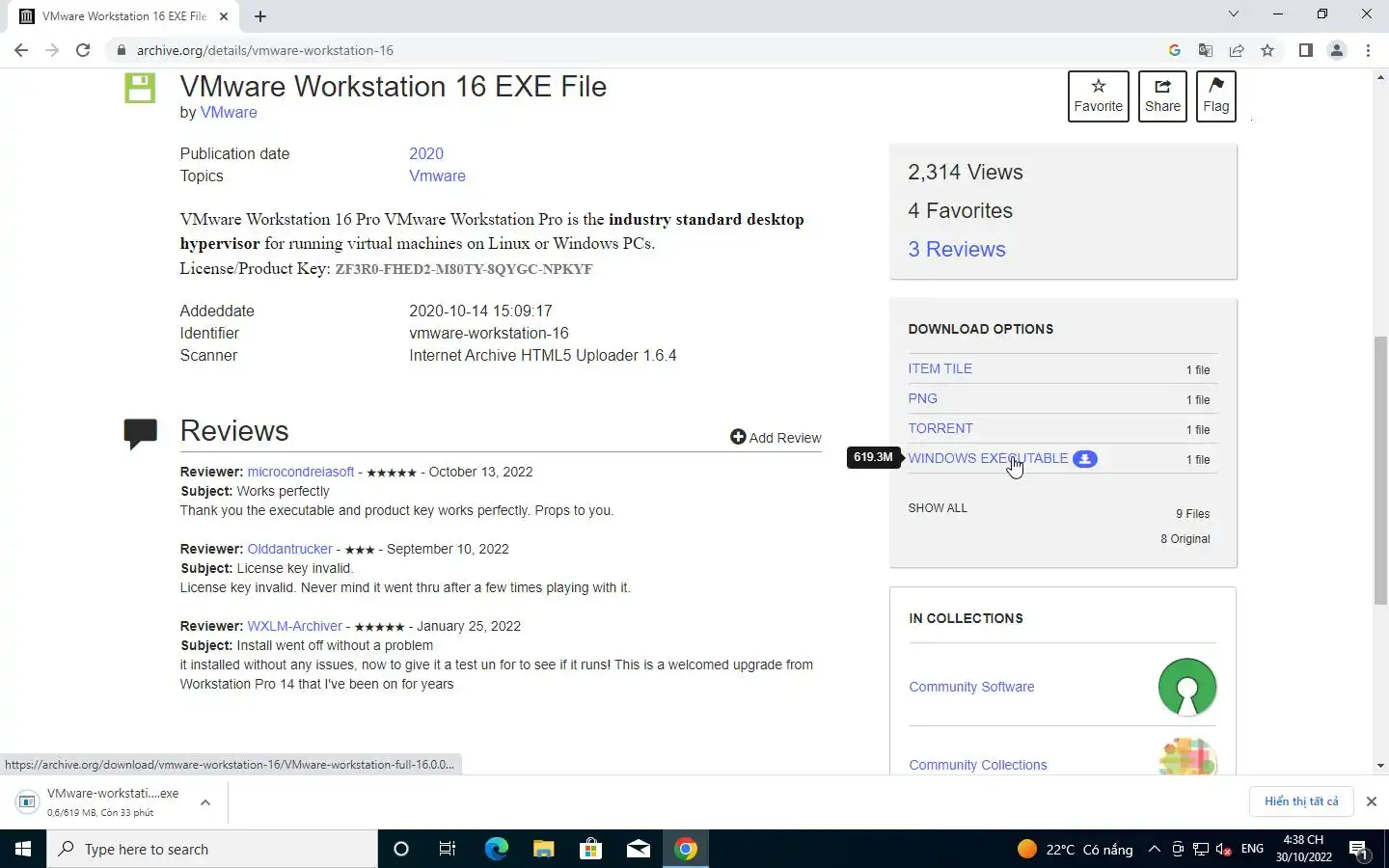The image size is (1389, 868).
Task: Click the Favorite button
Action: tap(1099, 95)
